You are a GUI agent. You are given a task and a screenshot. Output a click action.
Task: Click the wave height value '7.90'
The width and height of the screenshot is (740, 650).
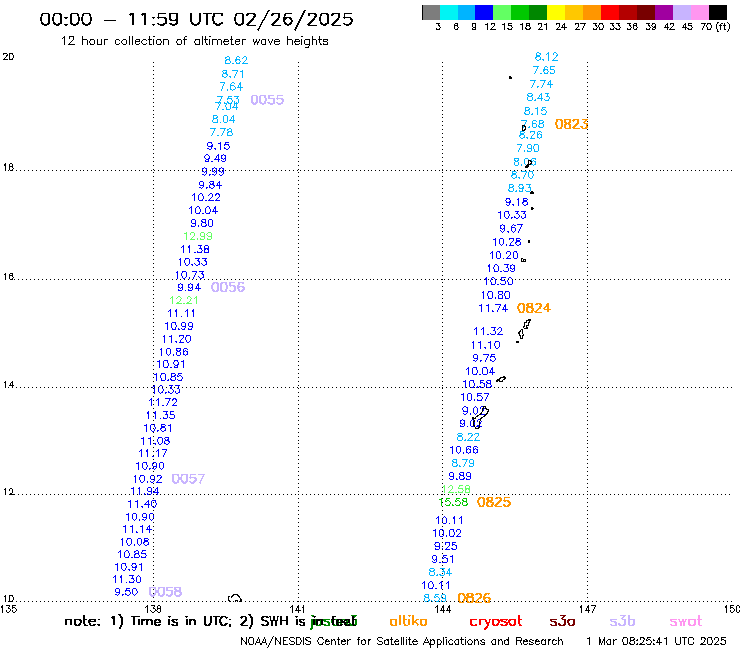528,148
